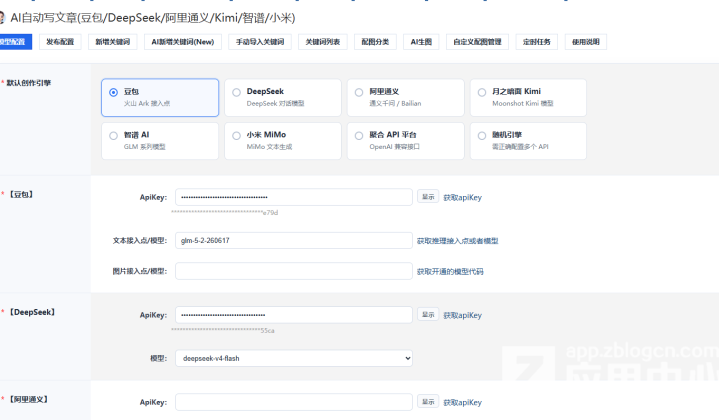
Task: Click the DeepSeek ApiKey input field
Action: (x=293, y=315)
